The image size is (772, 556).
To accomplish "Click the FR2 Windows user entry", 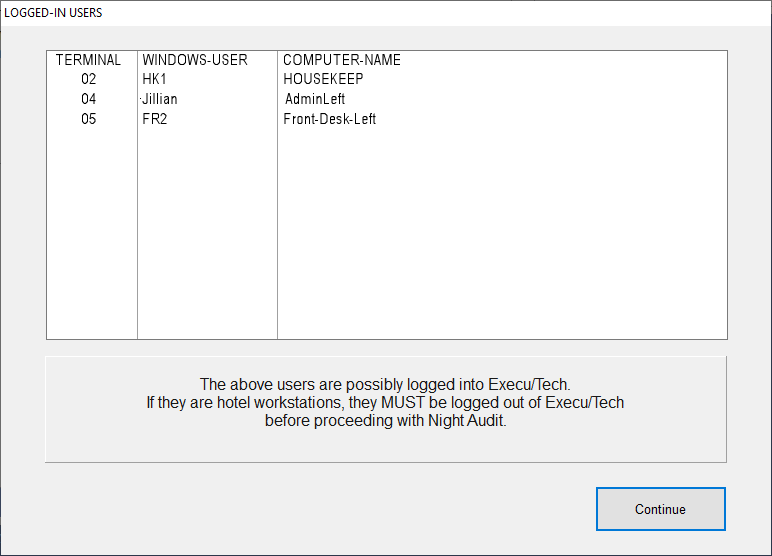I will (x=155, y=119).
